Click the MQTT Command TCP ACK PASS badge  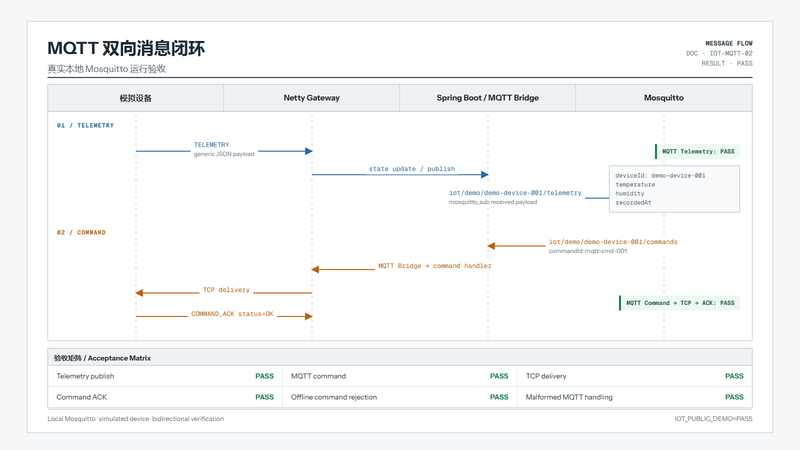click(679, 303)
